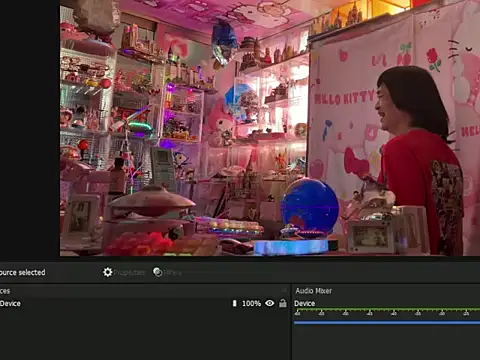This screenshot has width=480, height=360.
Task: Click the 100% value in the Device row
Action: 251,303
